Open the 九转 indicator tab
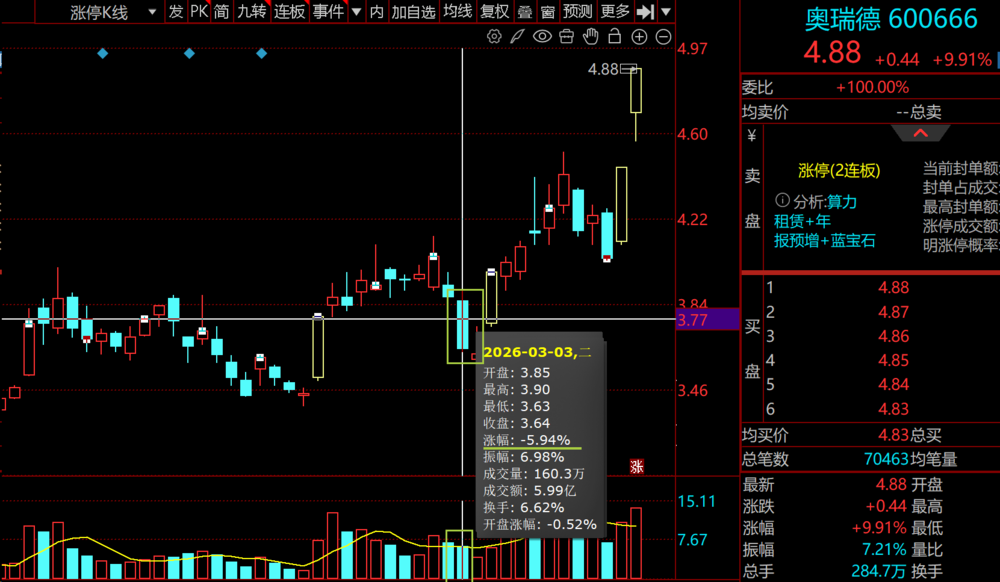 click(x=252, y=12)
